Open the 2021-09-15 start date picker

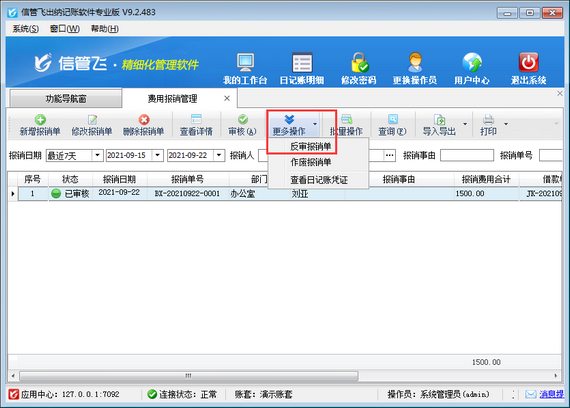(157, 155)
